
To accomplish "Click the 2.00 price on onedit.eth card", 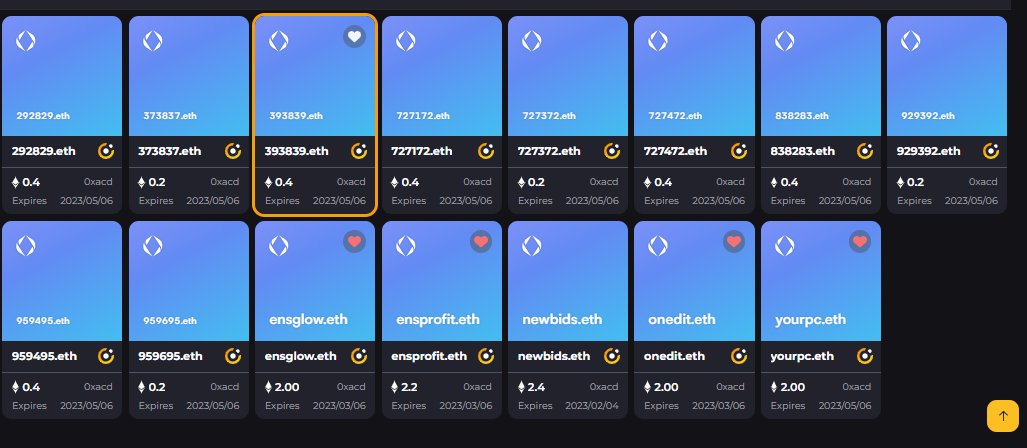I will 661,387.
